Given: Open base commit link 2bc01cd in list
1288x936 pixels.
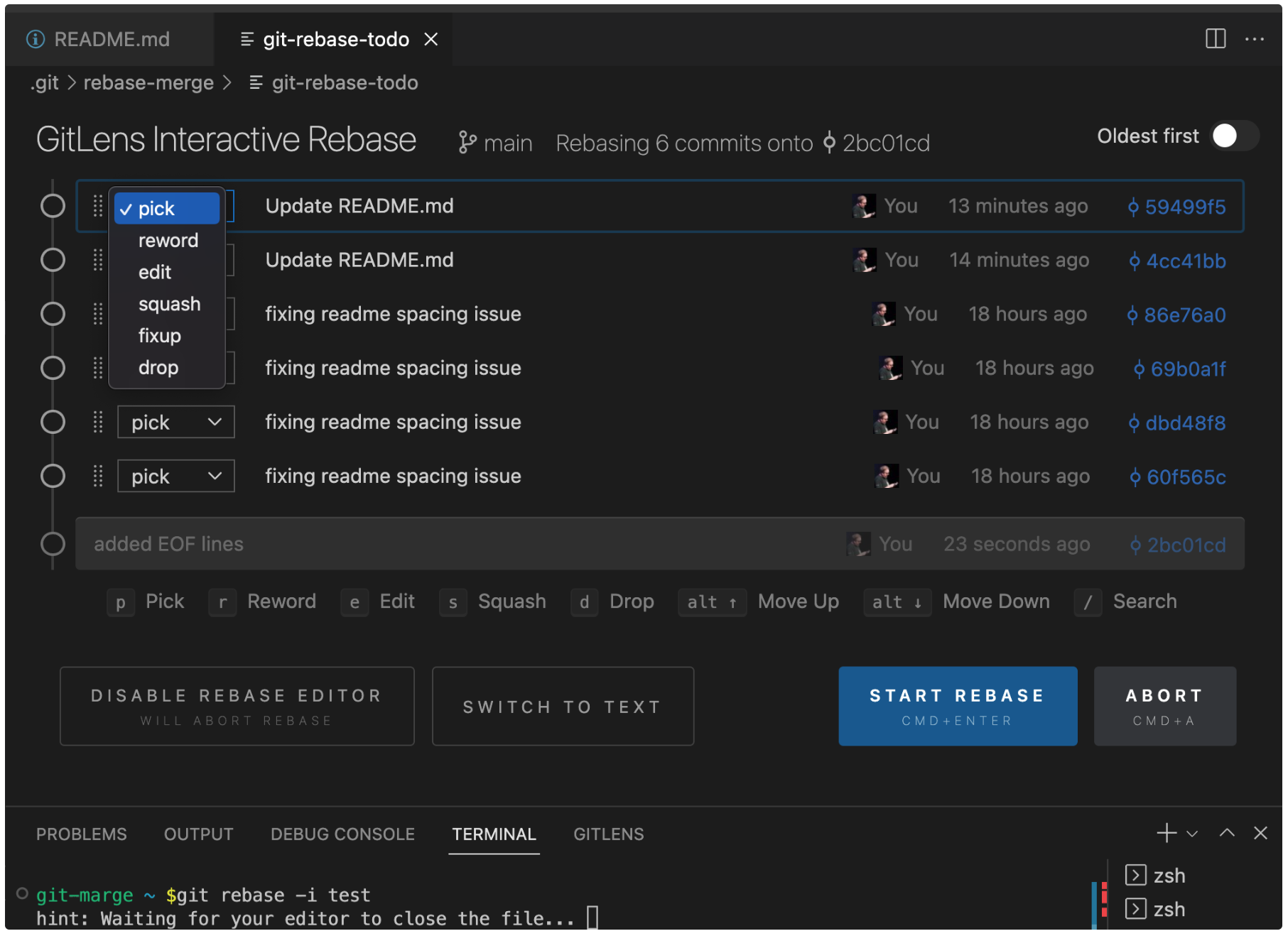Looking at the screenshot, I should coord(1178,545).
